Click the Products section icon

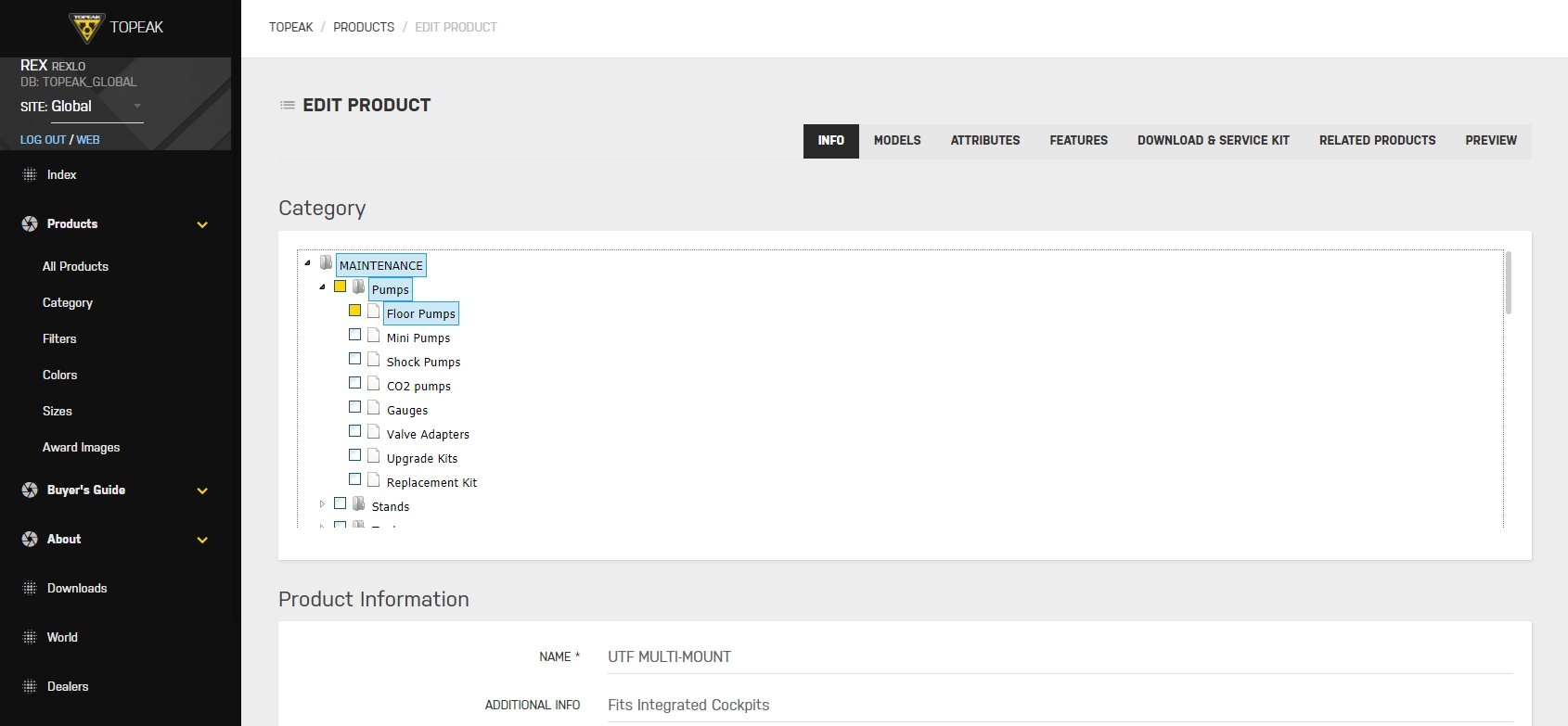click(x=30, y=223)
